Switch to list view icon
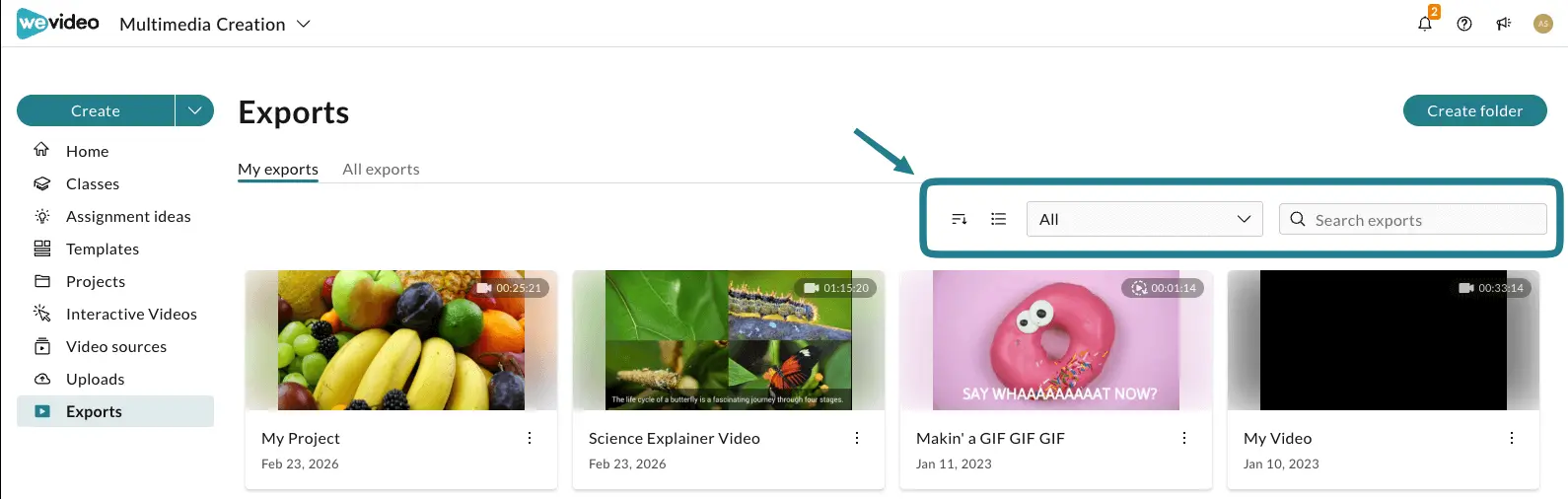Image resolution: width=1568 pixels, height=499 pixels. click(x=999, y=219)
